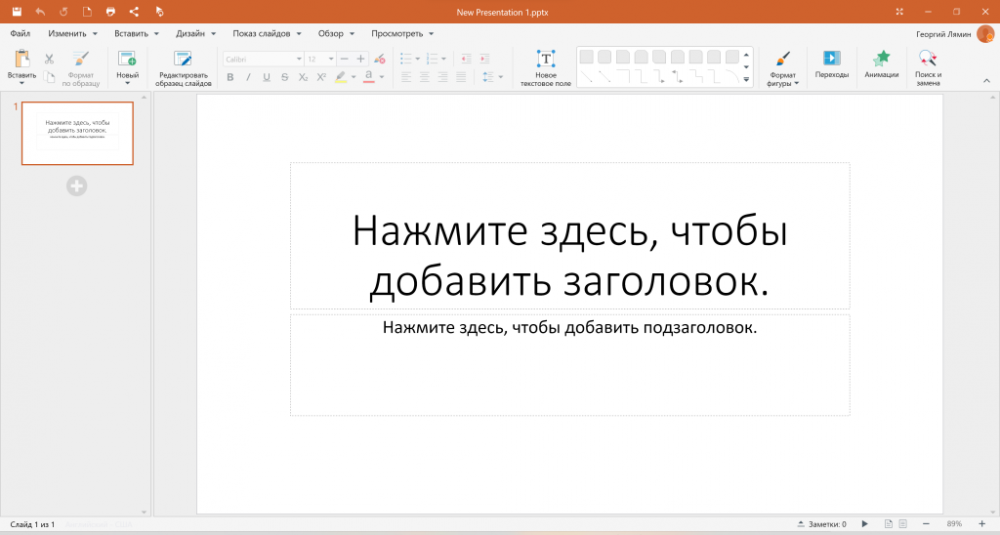Click the Заметки: 0 notes button
The height and width of the screenshot is (535, 1000).
821,524
